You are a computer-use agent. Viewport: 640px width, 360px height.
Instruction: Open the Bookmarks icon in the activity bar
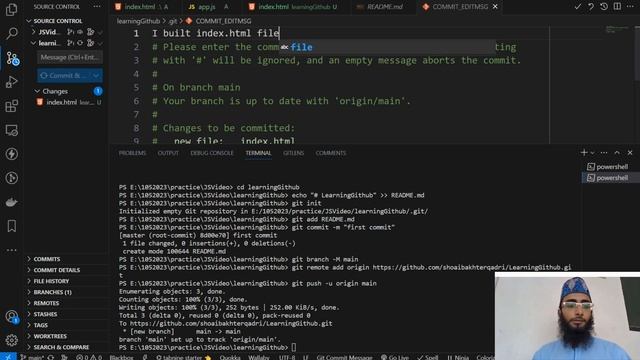coord(11,226)
